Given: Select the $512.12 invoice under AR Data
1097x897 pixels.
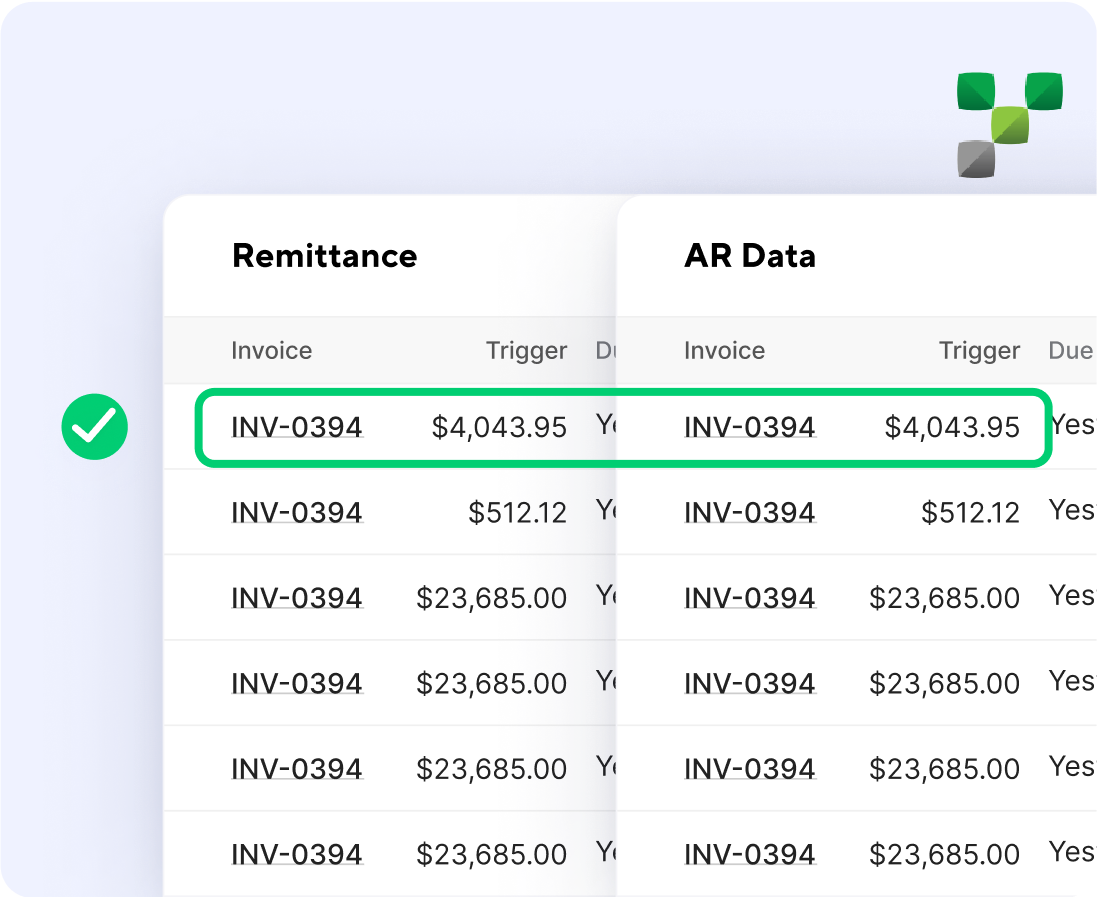Looking at the screenshot, I should pos(749,512).
